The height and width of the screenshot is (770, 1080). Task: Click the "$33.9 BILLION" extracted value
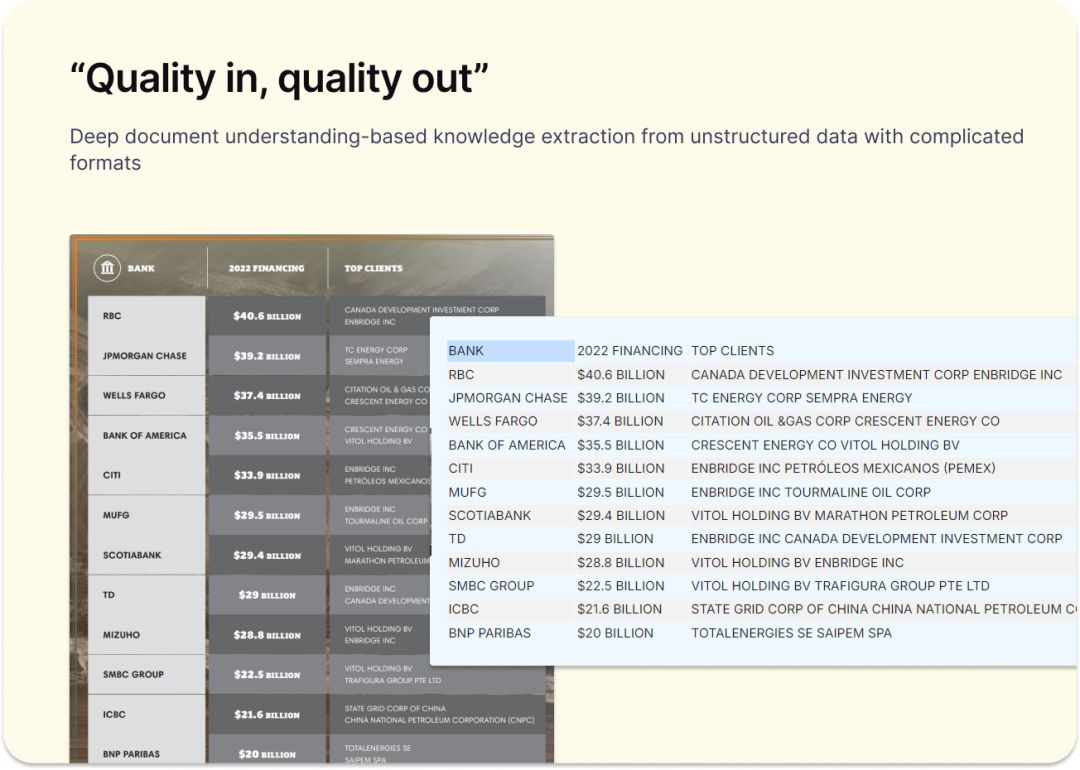point(621,468)
